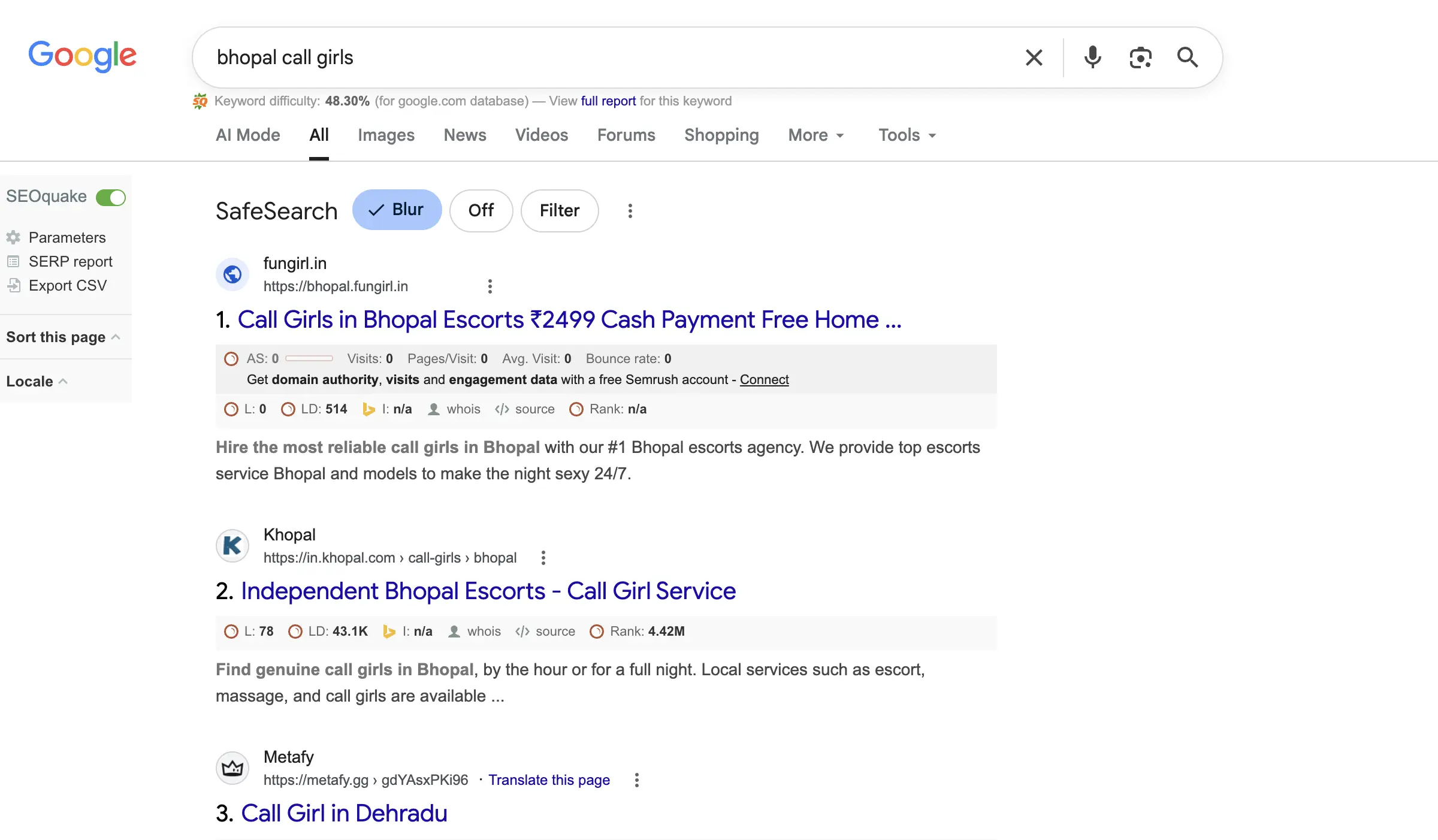Select the Filter SafeSearch option
The height and width of the screenshot is (840, 1438).
(x=560, y=210)
